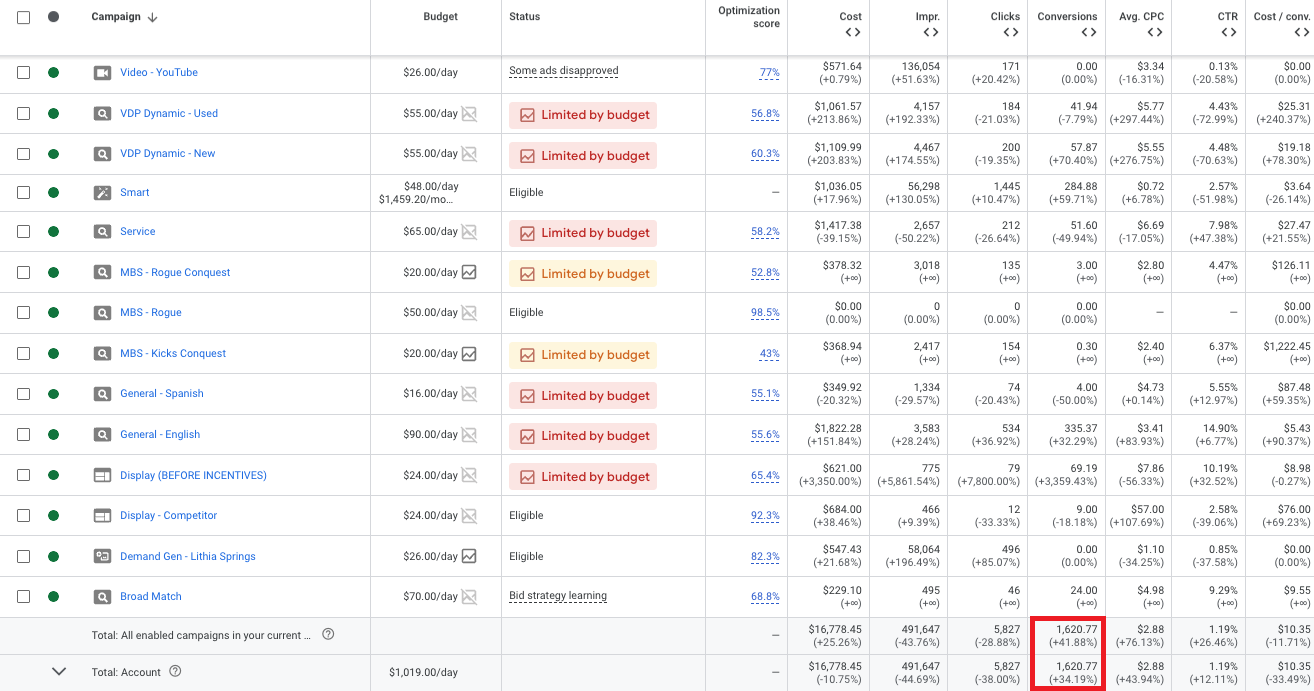Click Limited by budget badge for Service
The width and height of the screenshot is (1314, 691).
[x=583, y=232]
